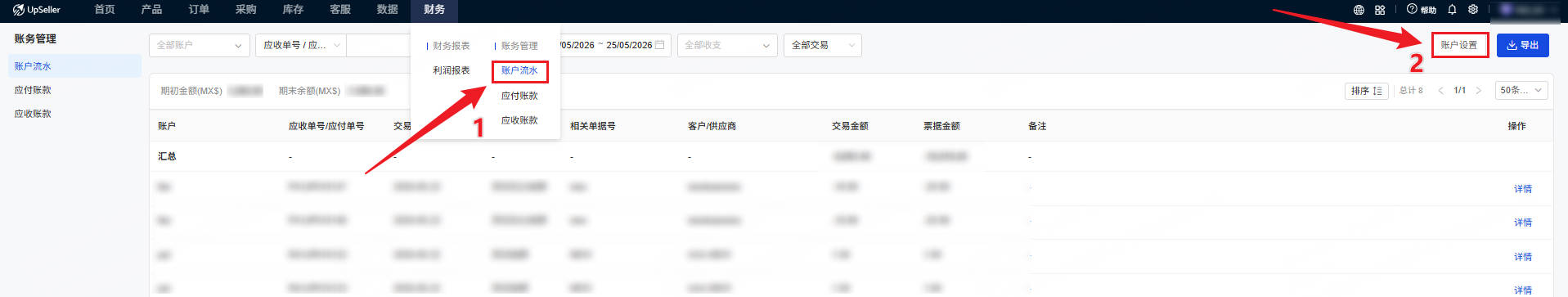Click the 相关单据号 column header
This screenshot has width=1568, height=297.
(593, 126)
